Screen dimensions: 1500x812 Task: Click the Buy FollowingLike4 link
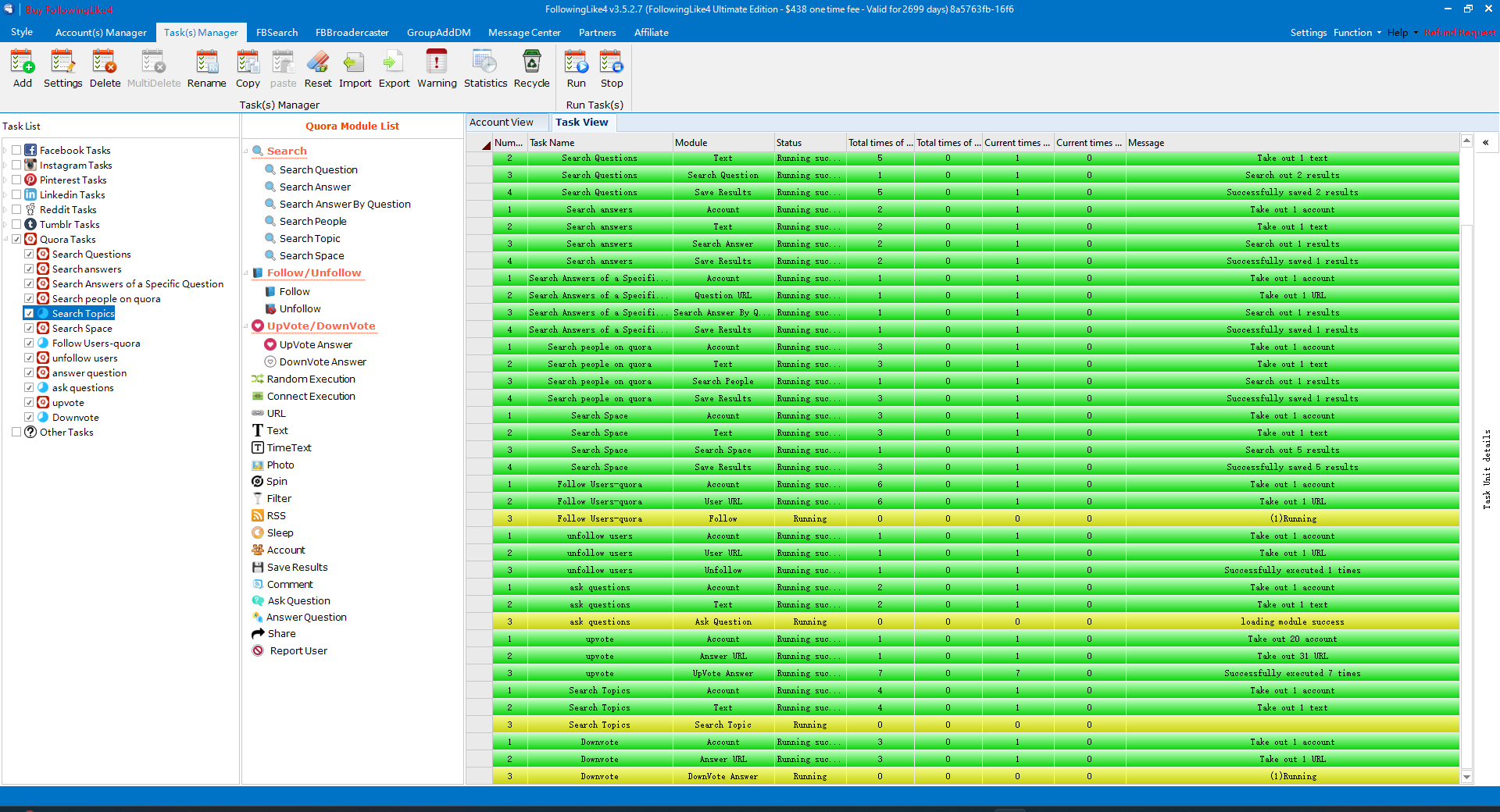(x=69, y=9)
